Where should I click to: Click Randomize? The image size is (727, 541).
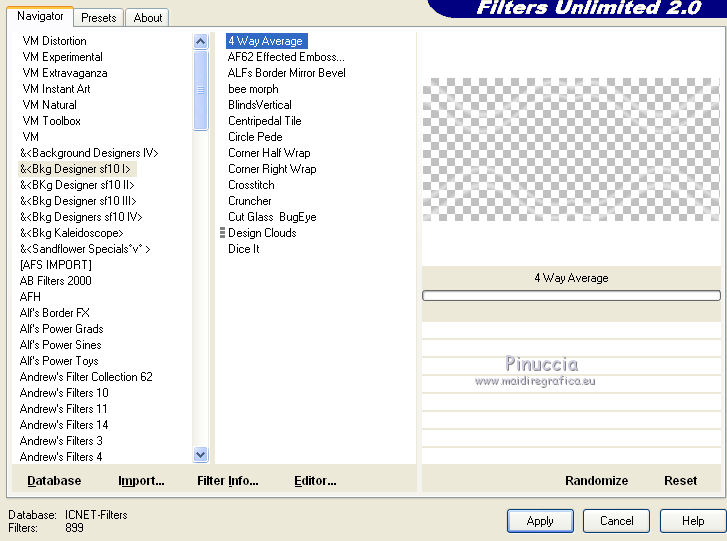[596, 481]
